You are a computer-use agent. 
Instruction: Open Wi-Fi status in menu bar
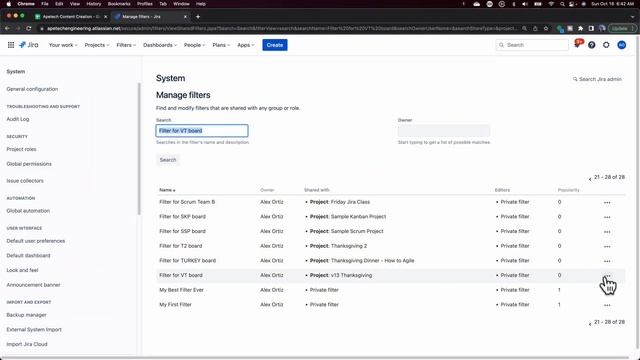[x=551, y=4]
